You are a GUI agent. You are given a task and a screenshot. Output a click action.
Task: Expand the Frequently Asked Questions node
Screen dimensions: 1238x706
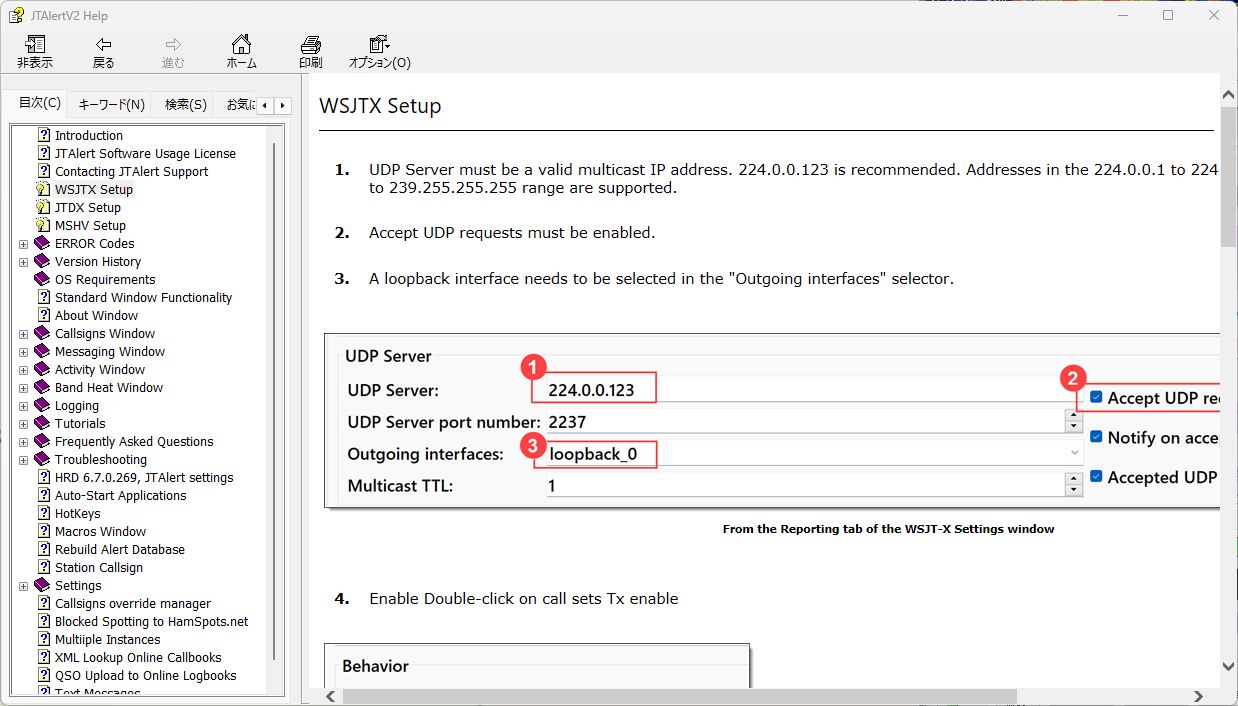click(x=23, y=442)
